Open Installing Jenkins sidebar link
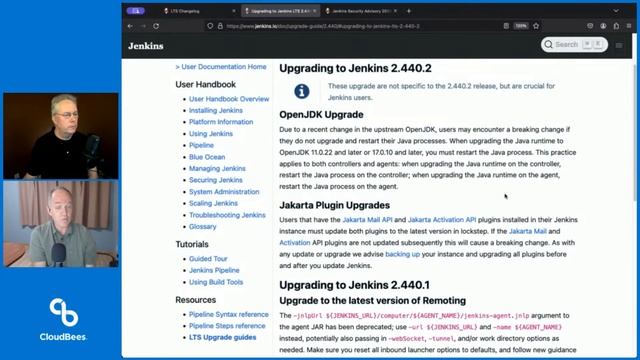The image size is (640, 360). click(216, 110)
